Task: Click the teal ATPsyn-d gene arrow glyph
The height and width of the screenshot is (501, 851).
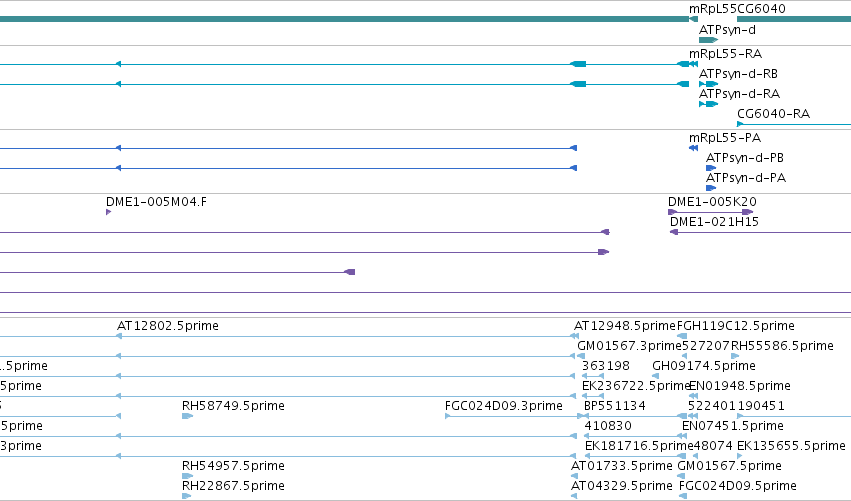Action: [x=708, y=40]
